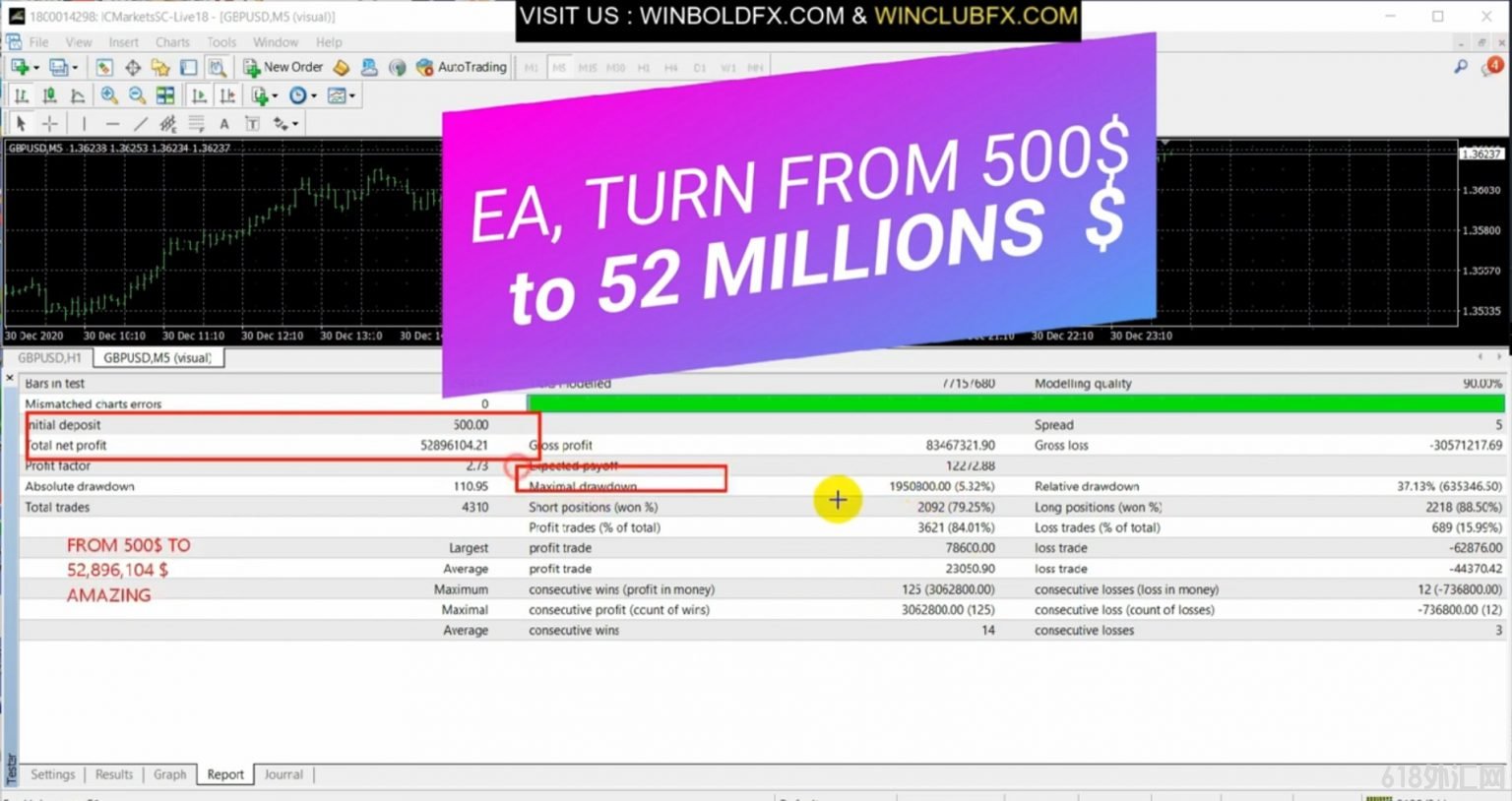
Task: Open the Insert menu
Action: tap(124, 42)
